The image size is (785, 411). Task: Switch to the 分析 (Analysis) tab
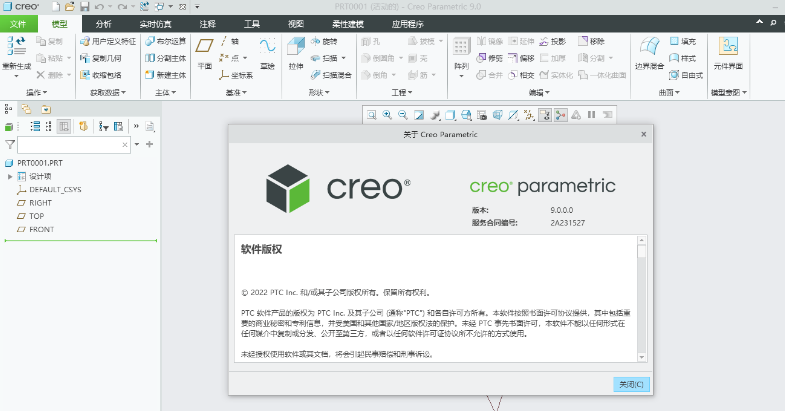coord(104,22)
